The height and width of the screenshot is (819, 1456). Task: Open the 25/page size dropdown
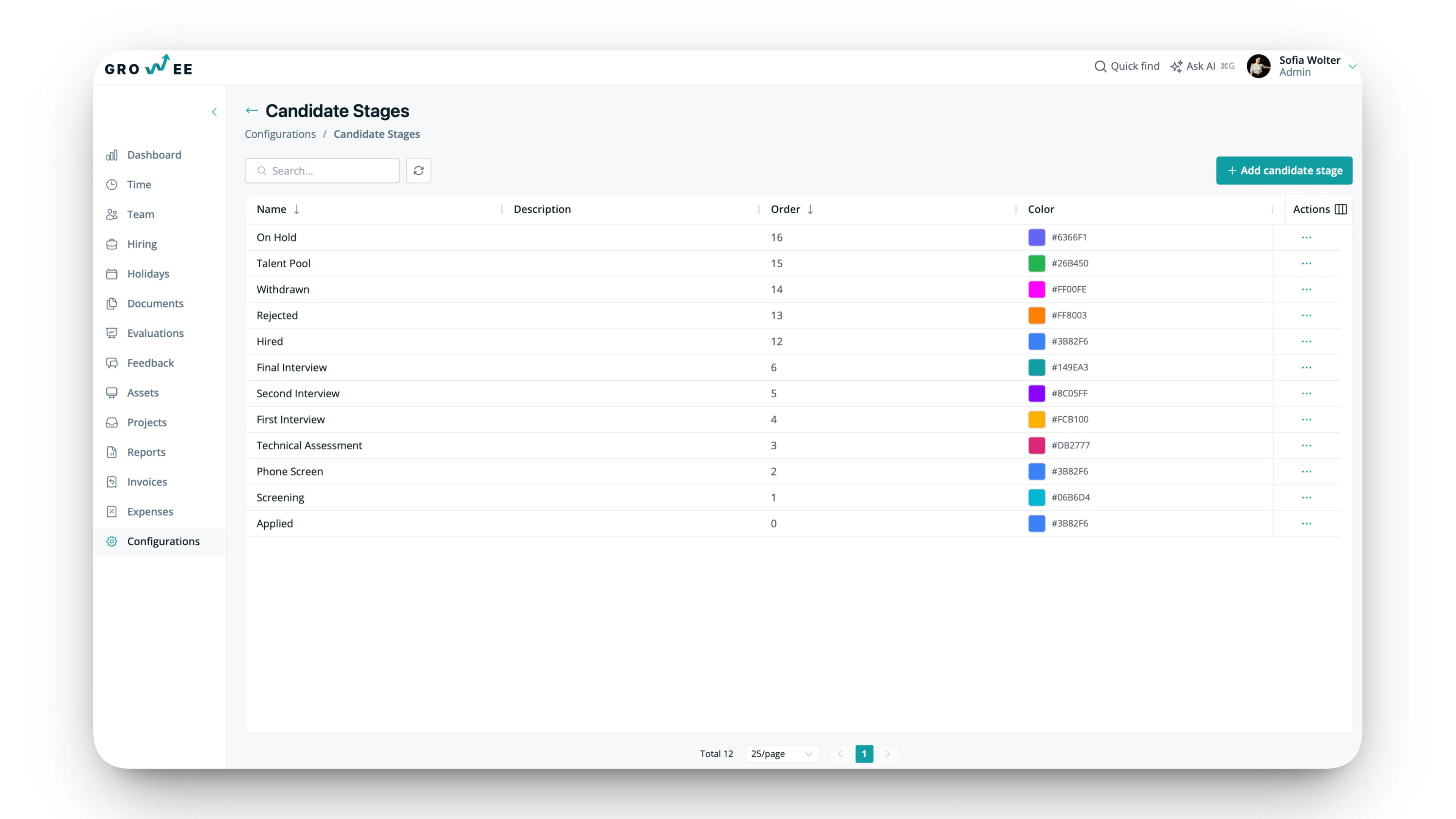click(781, 753)
